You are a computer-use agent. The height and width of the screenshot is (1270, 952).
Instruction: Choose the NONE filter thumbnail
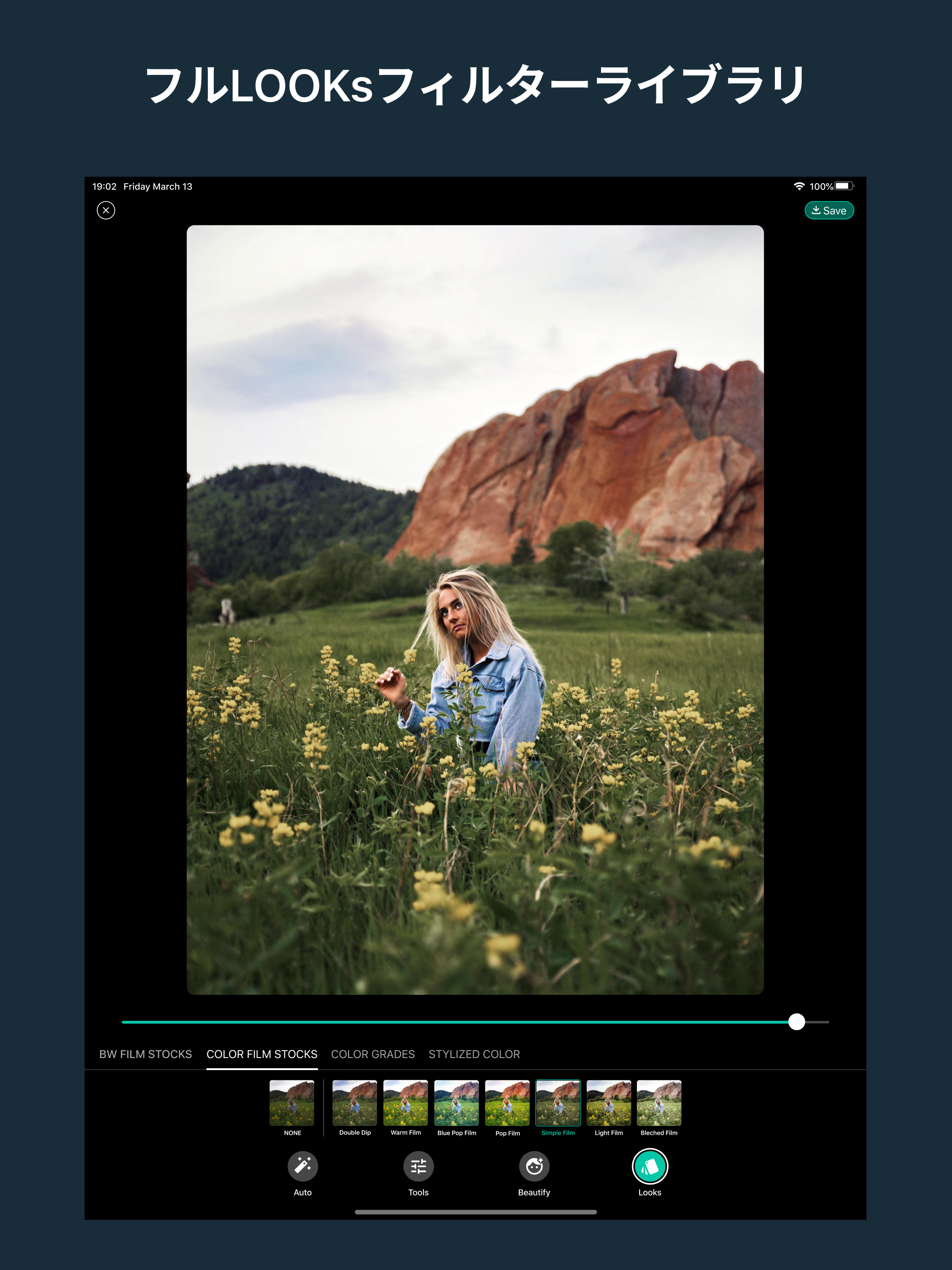tap(292, 1103)
